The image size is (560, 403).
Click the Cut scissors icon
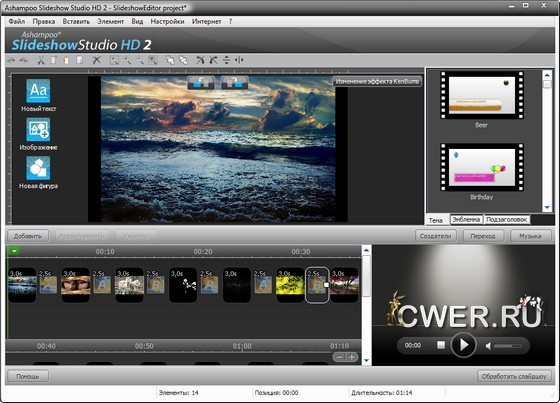coord(41,60)
